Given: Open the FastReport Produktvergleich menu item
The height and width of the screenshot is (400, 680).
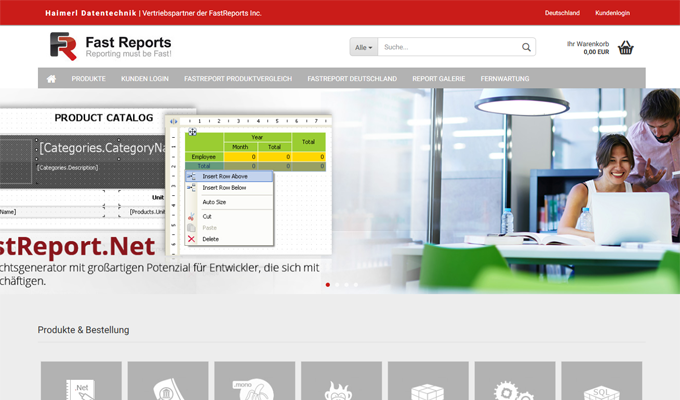Looking at the screenshot, I should [238, 78].
